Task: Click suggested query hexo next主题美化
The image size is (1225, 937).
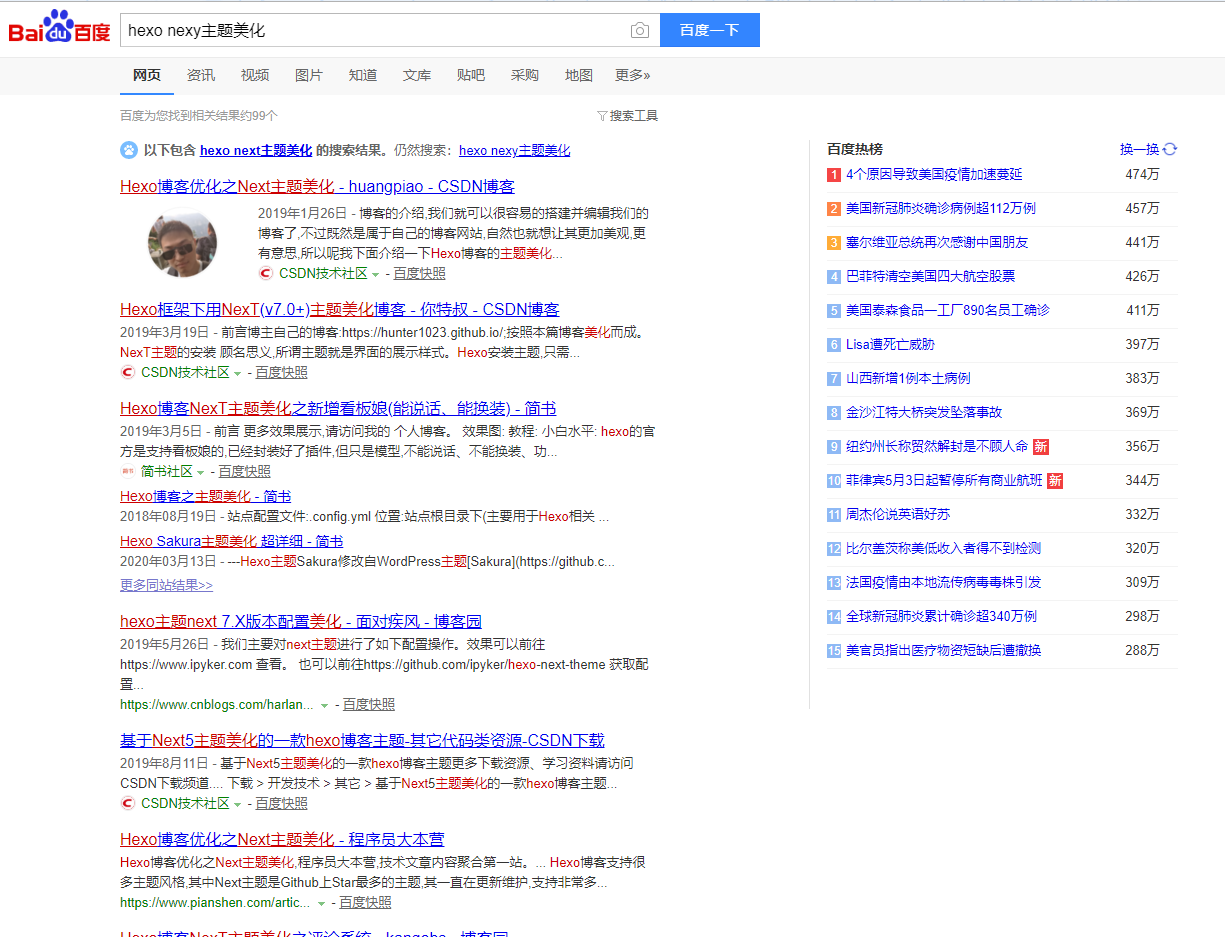Action: (x=256, y=150)
